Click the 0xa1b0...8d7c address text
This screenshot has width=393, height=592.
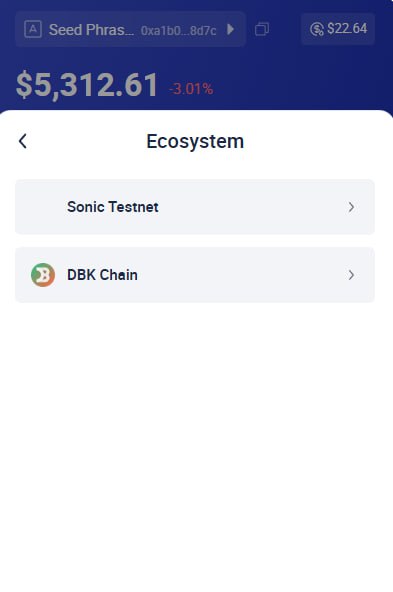(178, 30)
